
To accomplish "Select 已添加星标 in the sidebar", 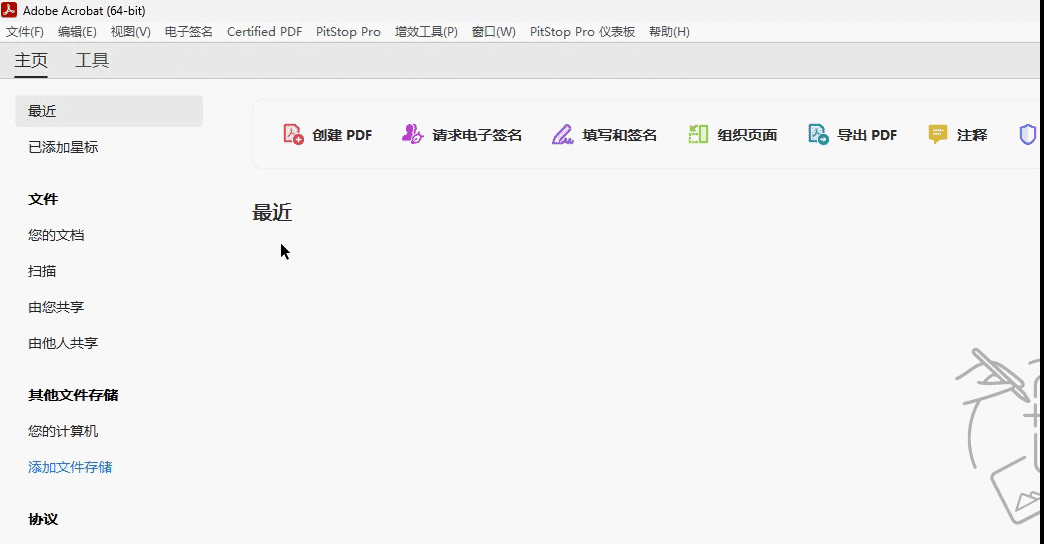I will [63, 147].
